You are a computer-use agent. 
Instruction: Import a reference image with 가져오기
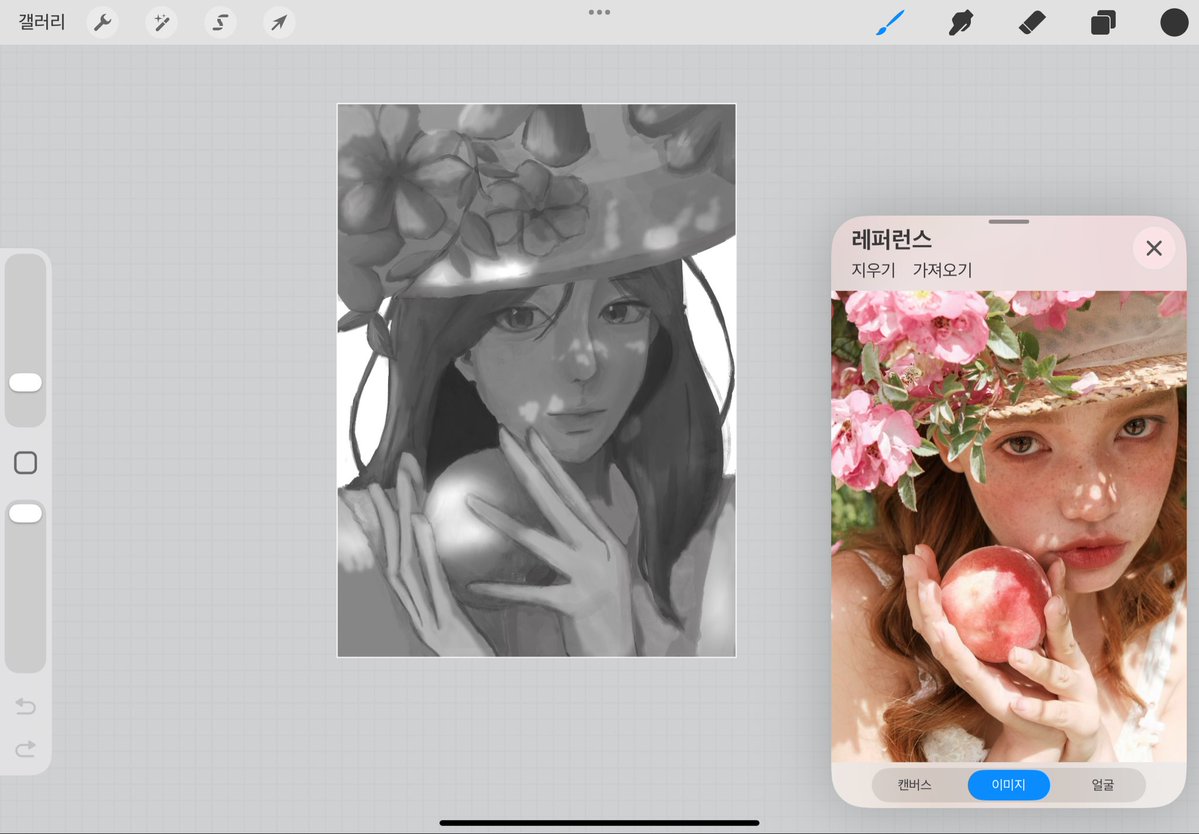click(942, 270)
